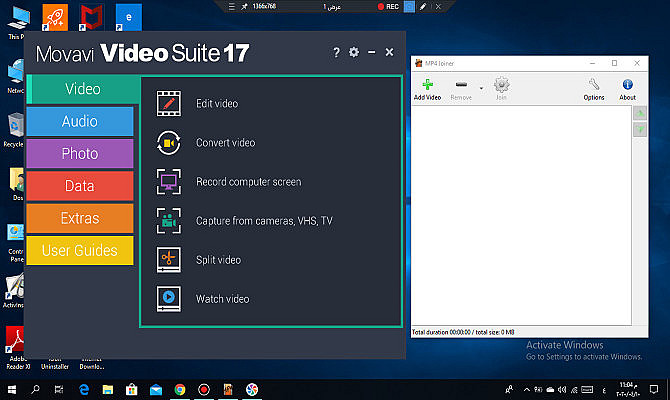Click the Split video label
This screenshot has width=670, height=400.
(x=218, y=260)
